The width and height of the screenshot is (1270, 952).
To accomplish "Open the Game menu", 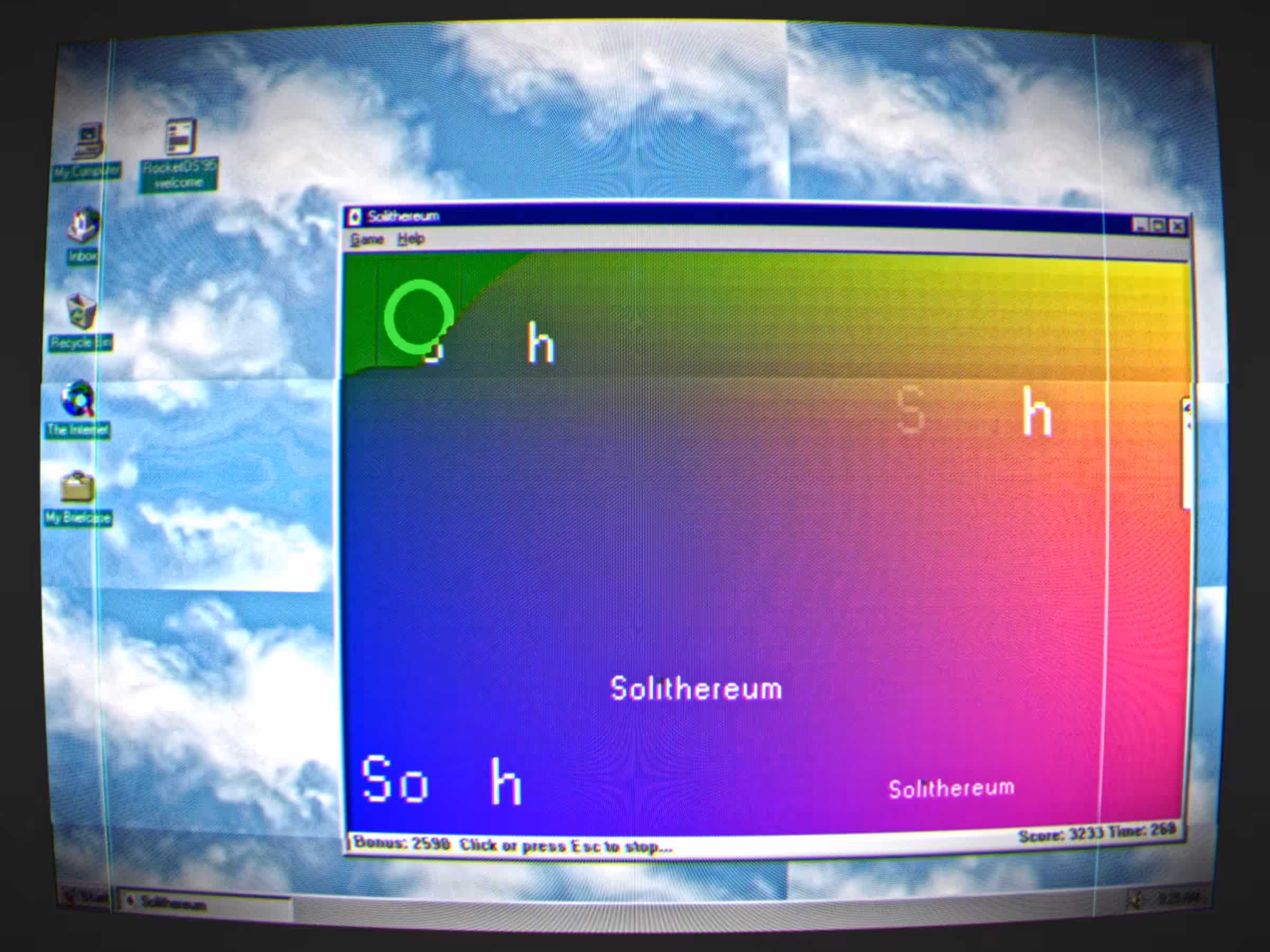I will coord(367,239).
